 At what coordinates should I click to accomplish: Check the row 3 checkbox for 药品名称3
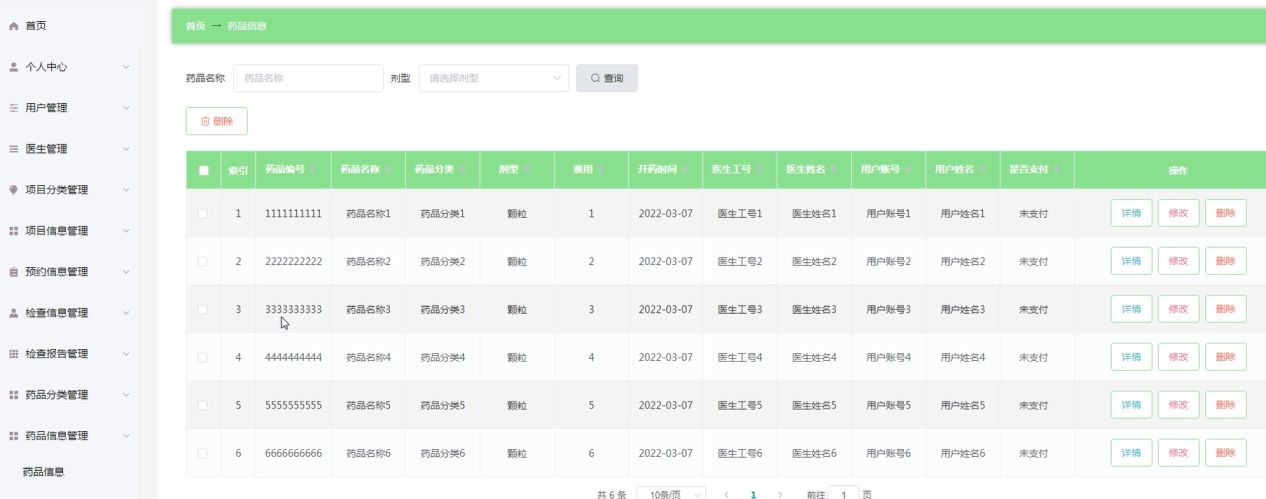[204, 309]
